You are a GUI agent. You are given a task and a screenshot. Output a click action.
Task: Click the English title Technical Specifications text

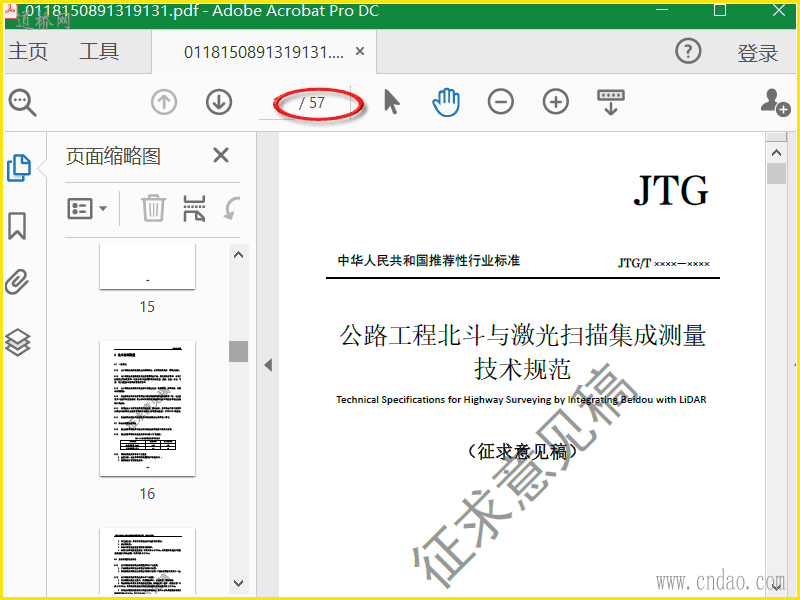tap(521, 399)
